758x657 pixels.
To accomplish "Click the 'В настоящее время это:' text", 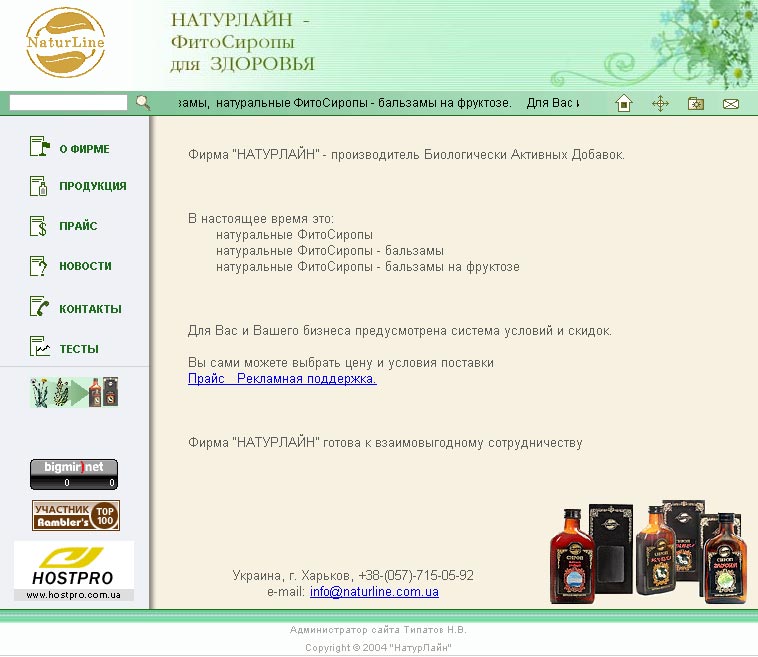I will [x=261, y=219].
